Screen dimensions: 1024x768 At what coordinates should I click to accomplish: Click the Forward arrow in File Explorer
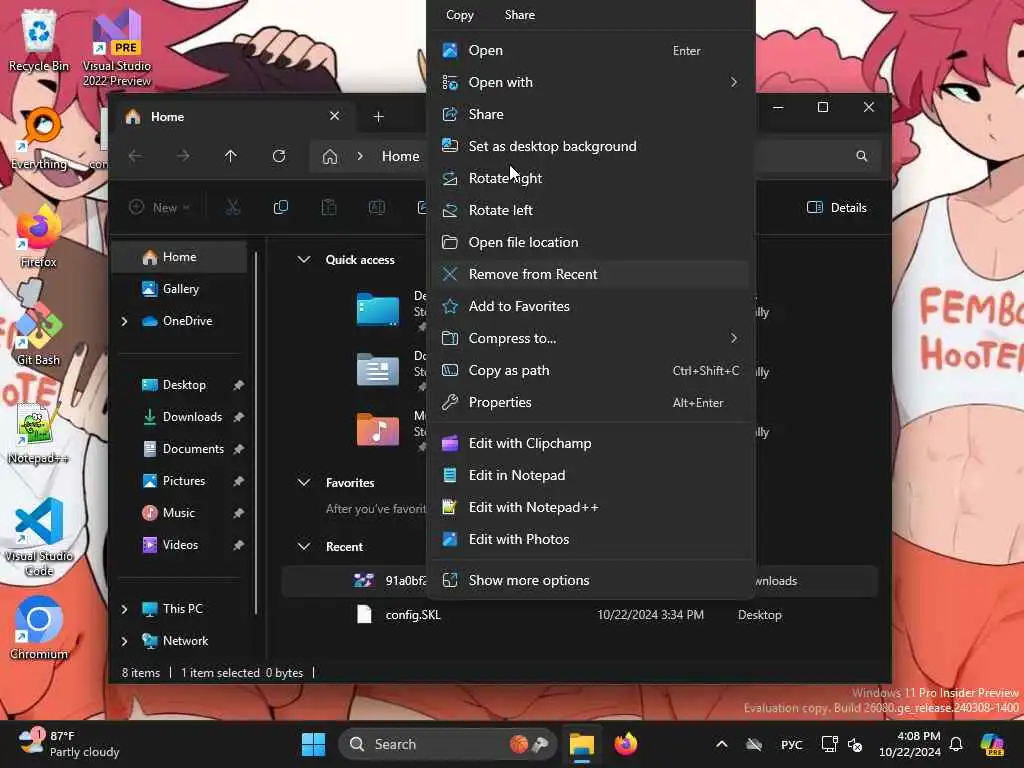pyautogui.click(x=184, y=156)
